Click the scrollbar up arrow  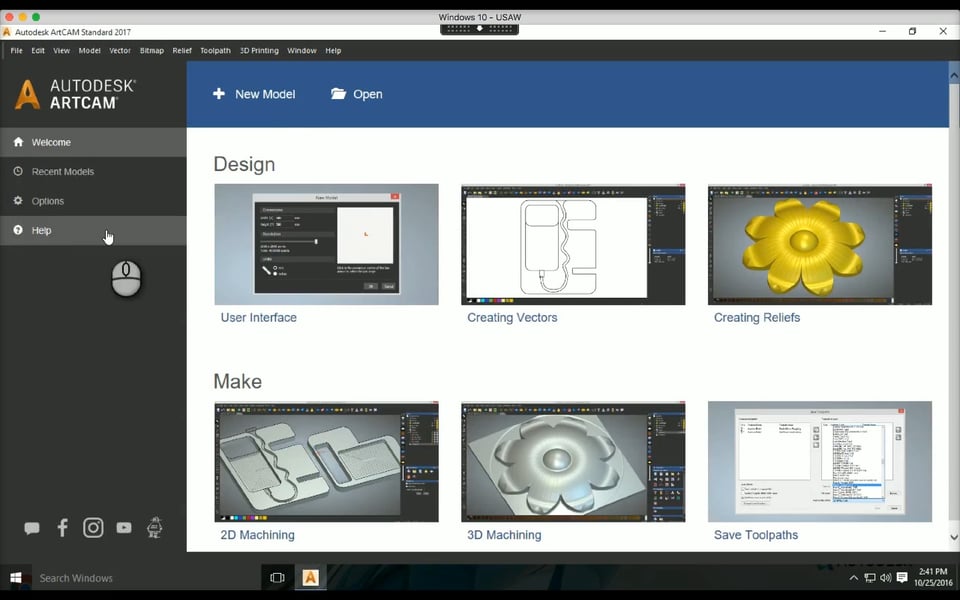click(954, 75)
